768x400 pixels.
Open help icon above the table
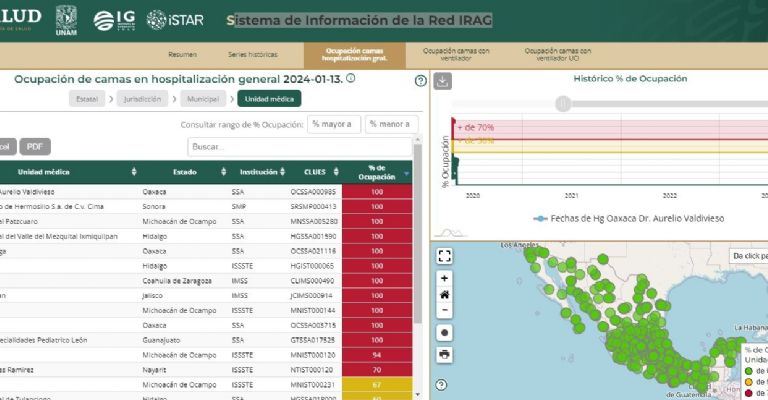(420, 81)
